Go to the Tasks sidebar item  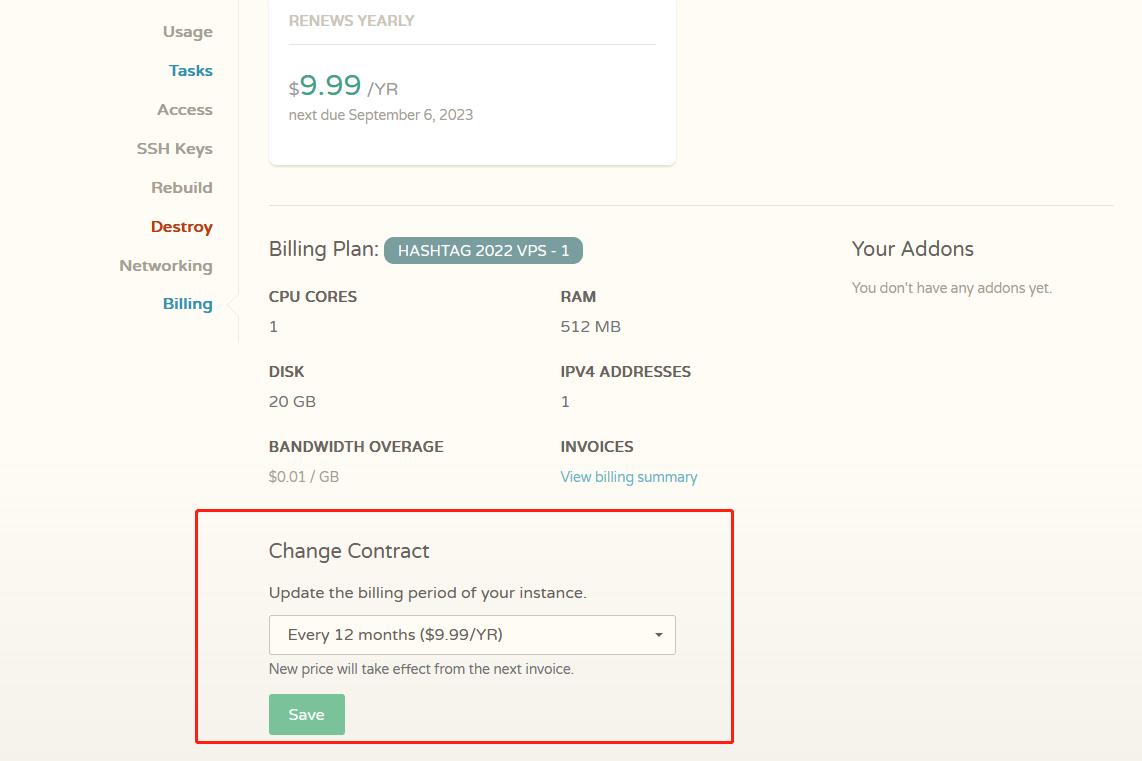pyautogui.click(x=190, y=71)
